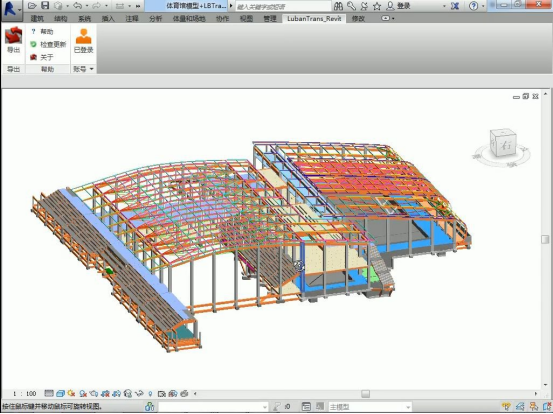This screenshot has height=414, width=553.
Task: Click the Favorites star icon
Action: click(x=377, y=6)
